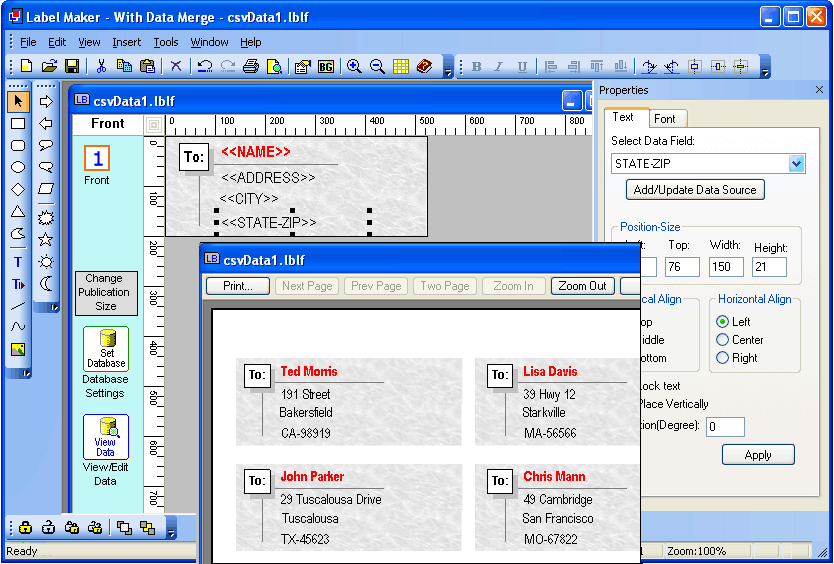Screen dimensions: 834x564
Task: Select the Left horizontal align radio button
Action: tap(723, 322)
